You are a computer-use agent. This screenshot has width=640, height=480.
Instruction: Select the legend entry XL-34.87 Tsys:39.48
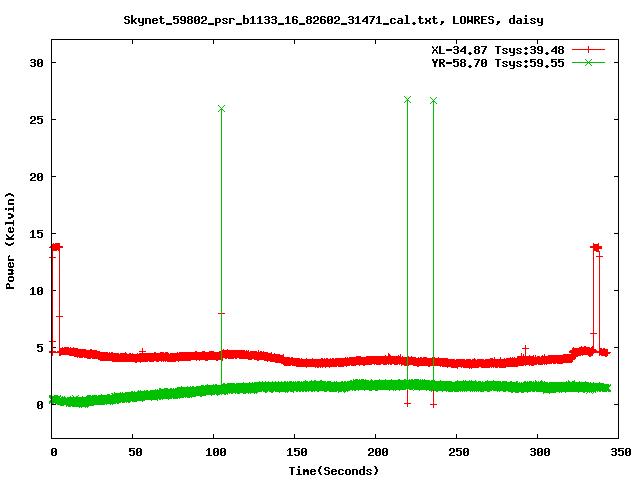click(498, 50)
